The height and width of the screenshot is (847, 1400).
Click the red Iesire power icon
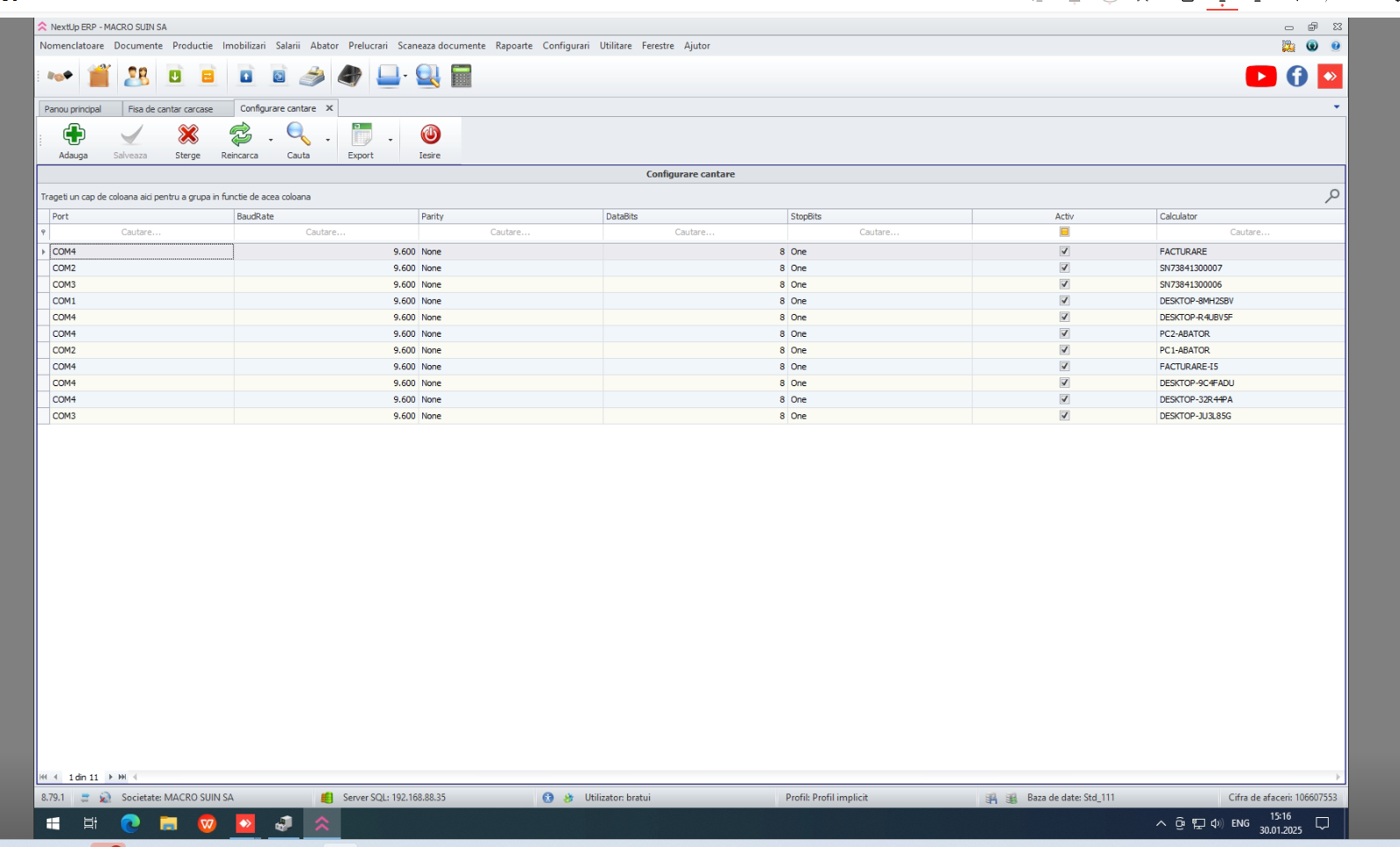(x=430, y=135)
